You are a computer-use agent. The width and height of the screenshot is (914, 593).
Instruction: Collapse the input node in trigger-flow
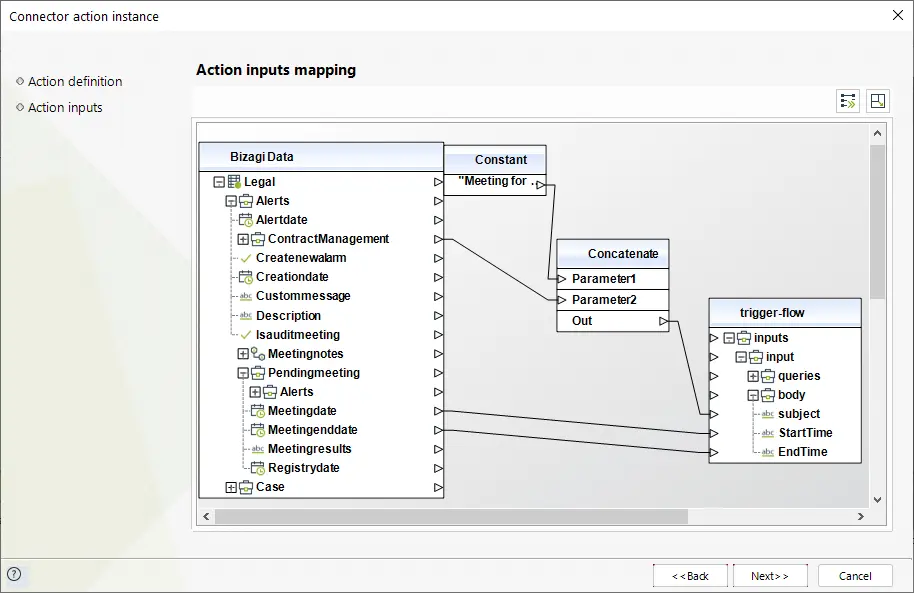[x=741, y=357]
